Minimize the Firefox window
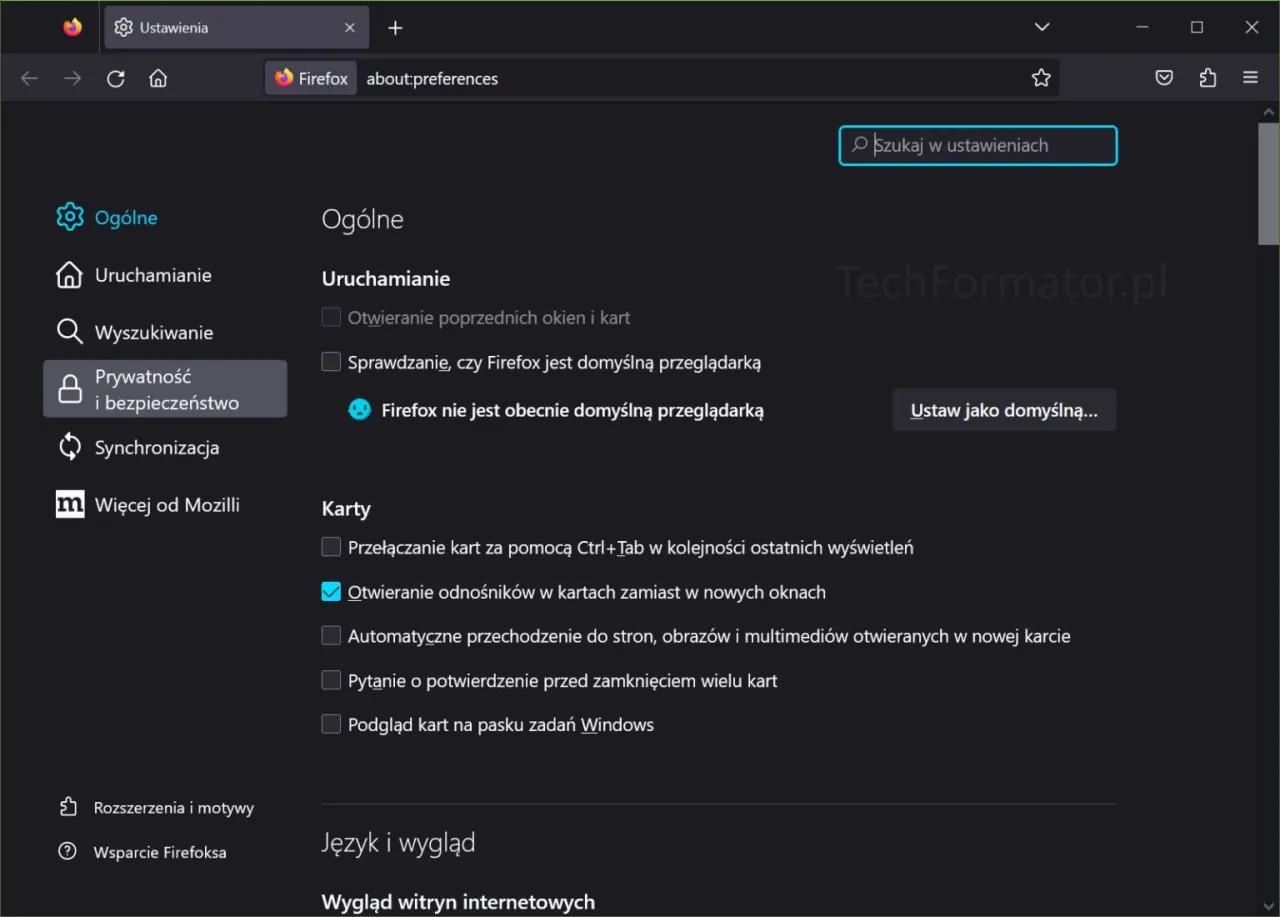Screen dimensions: 1280x917 point(1142,28)
